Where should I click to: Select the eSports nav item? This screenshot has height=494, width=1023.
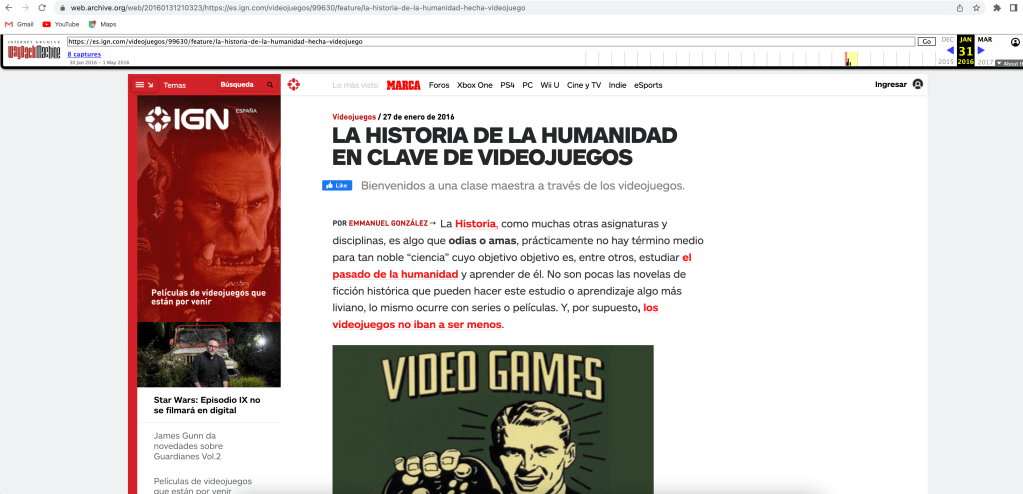[648, 85]
